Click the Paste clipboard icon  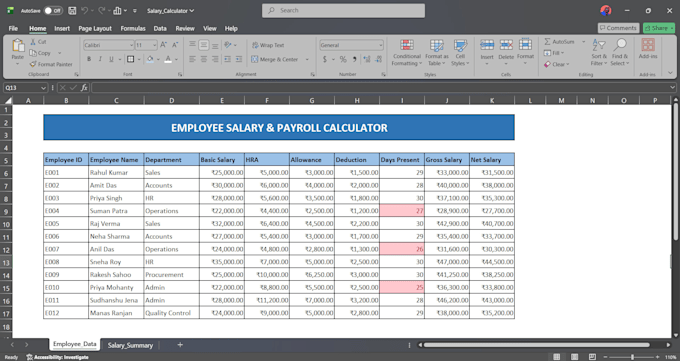click(18, 46)
